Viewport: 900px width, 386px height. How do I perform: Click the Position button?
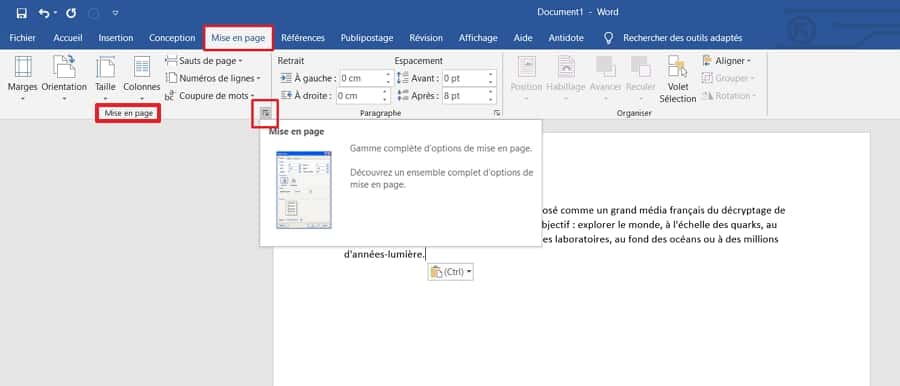526,79
